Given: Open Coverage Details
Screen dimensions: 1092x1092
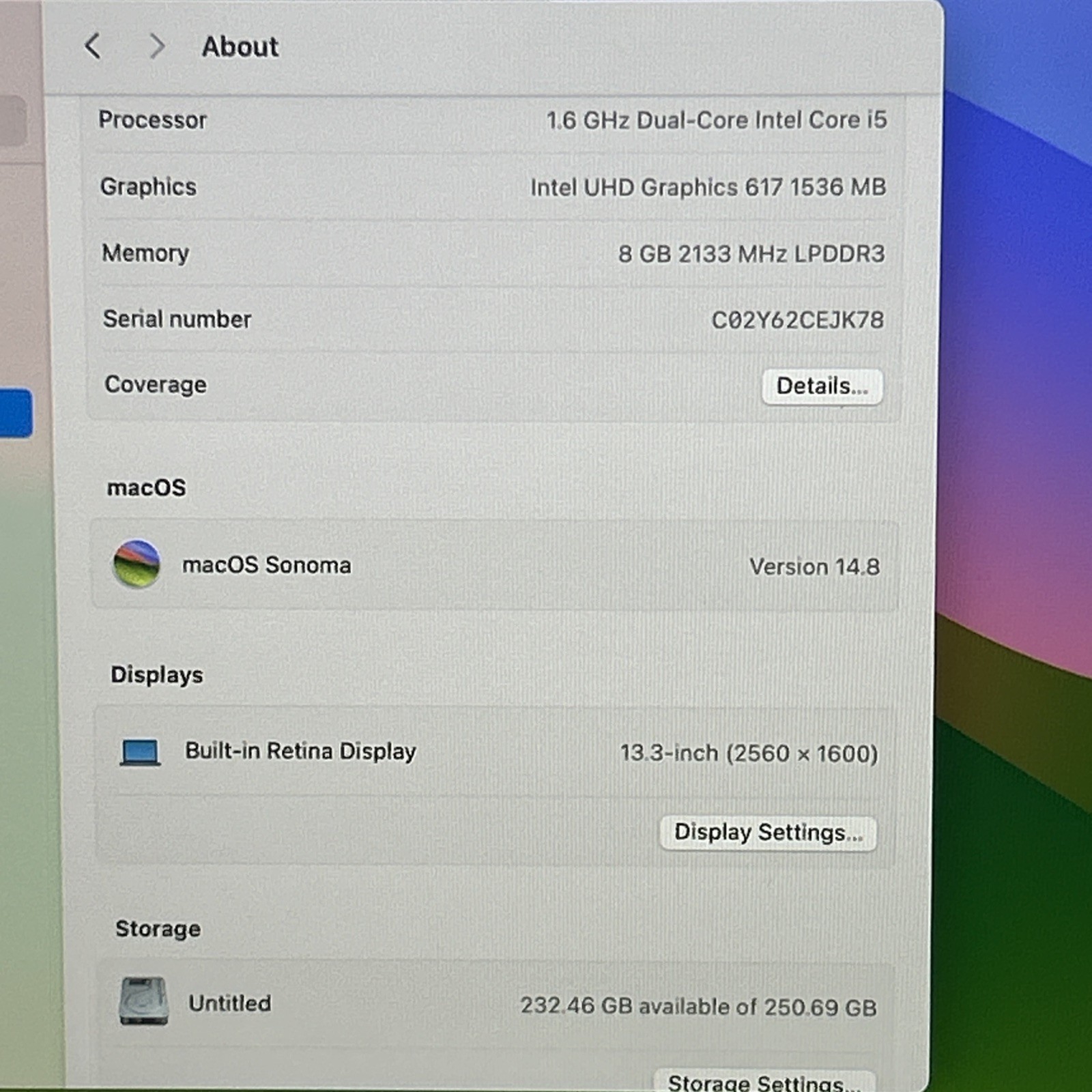Looking at the screenshot, I should pos(822,386).
